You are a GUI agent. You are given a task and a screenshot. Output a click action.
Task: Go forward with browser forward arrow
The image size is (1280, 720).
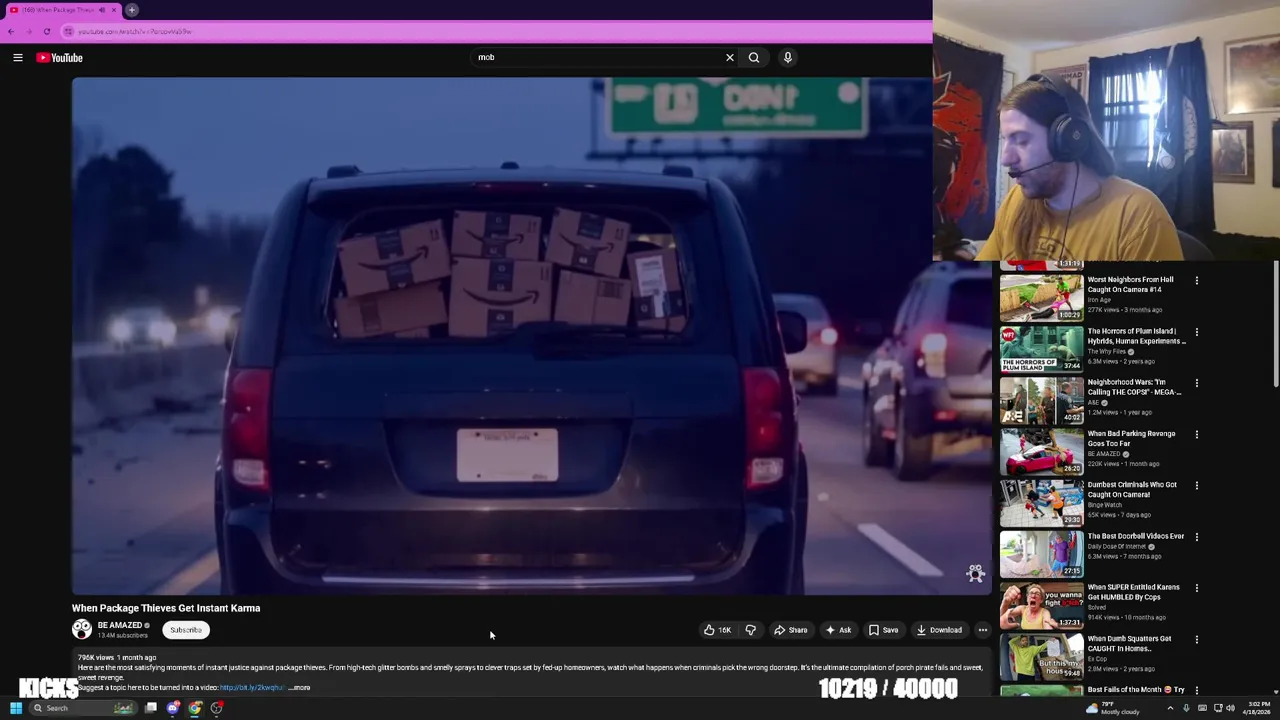(x=29, y=32)
